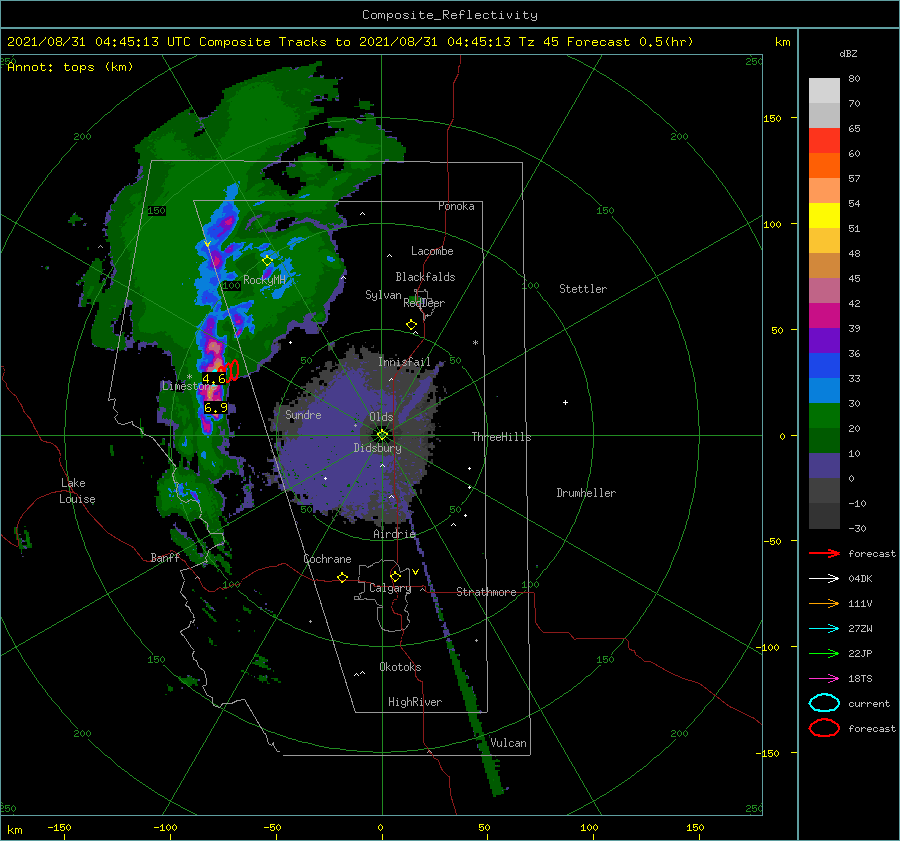Click the light blue 30-33 dBZ swatch
This screenshot has height=841, width=900.
(824, 391)
